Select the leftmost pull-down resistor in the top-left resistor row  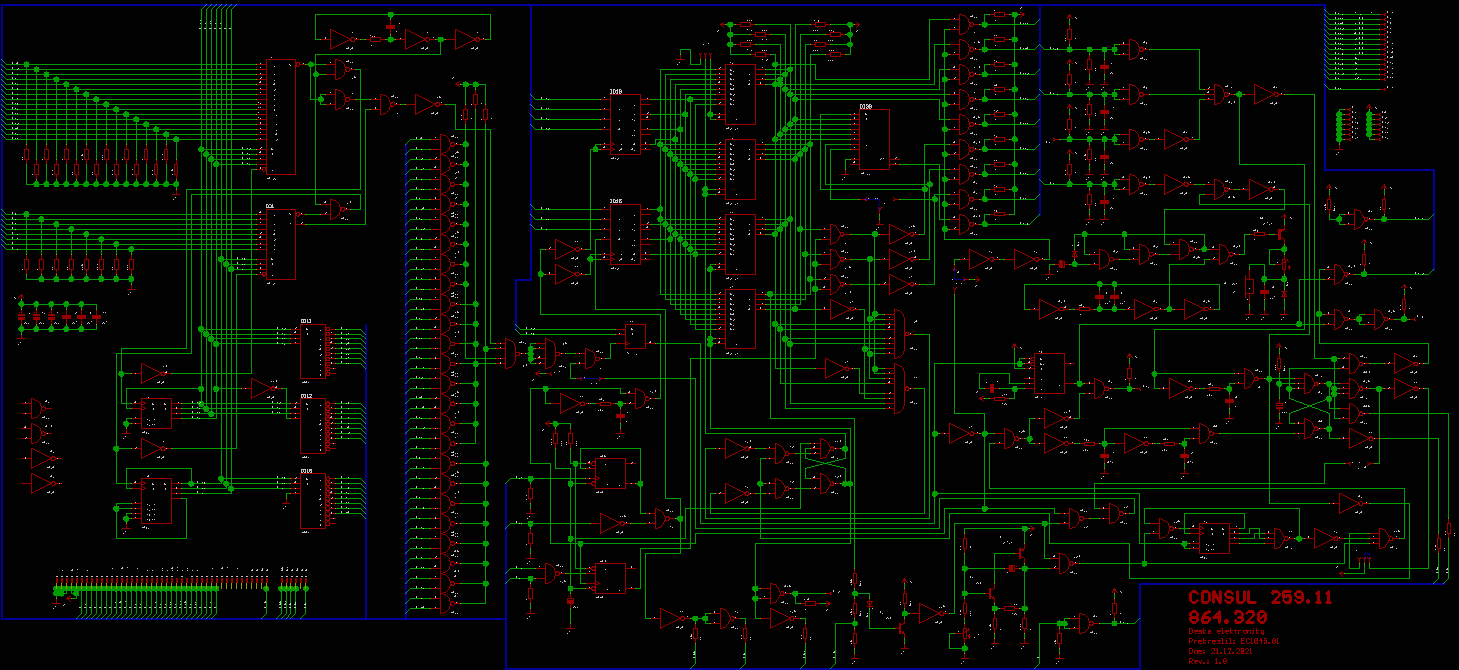(x=26, y=154)
